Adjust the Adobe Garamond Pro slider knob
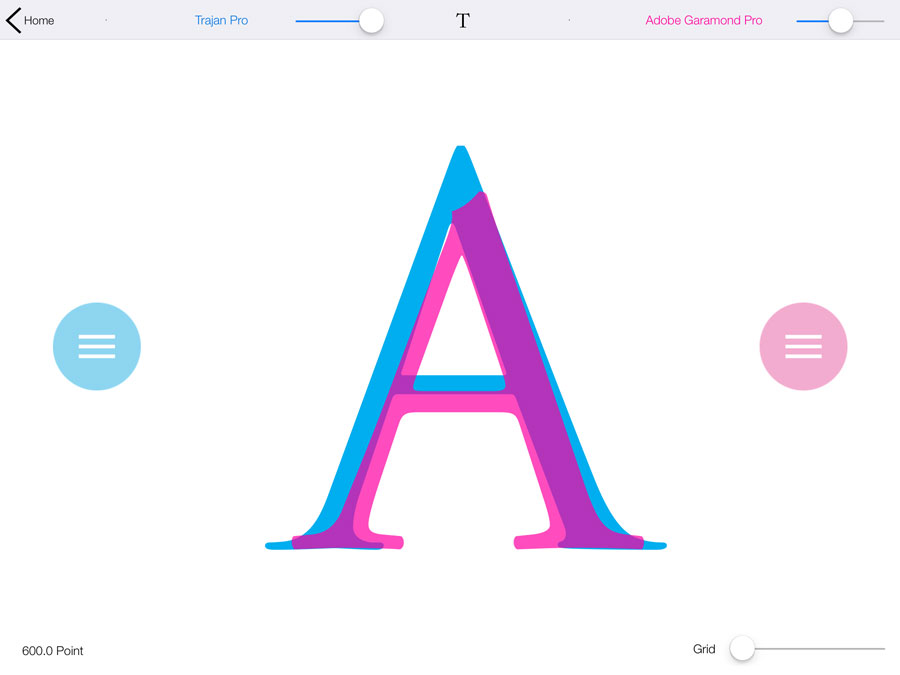Viewport: 900px width, 675px height. pos(840,21)
